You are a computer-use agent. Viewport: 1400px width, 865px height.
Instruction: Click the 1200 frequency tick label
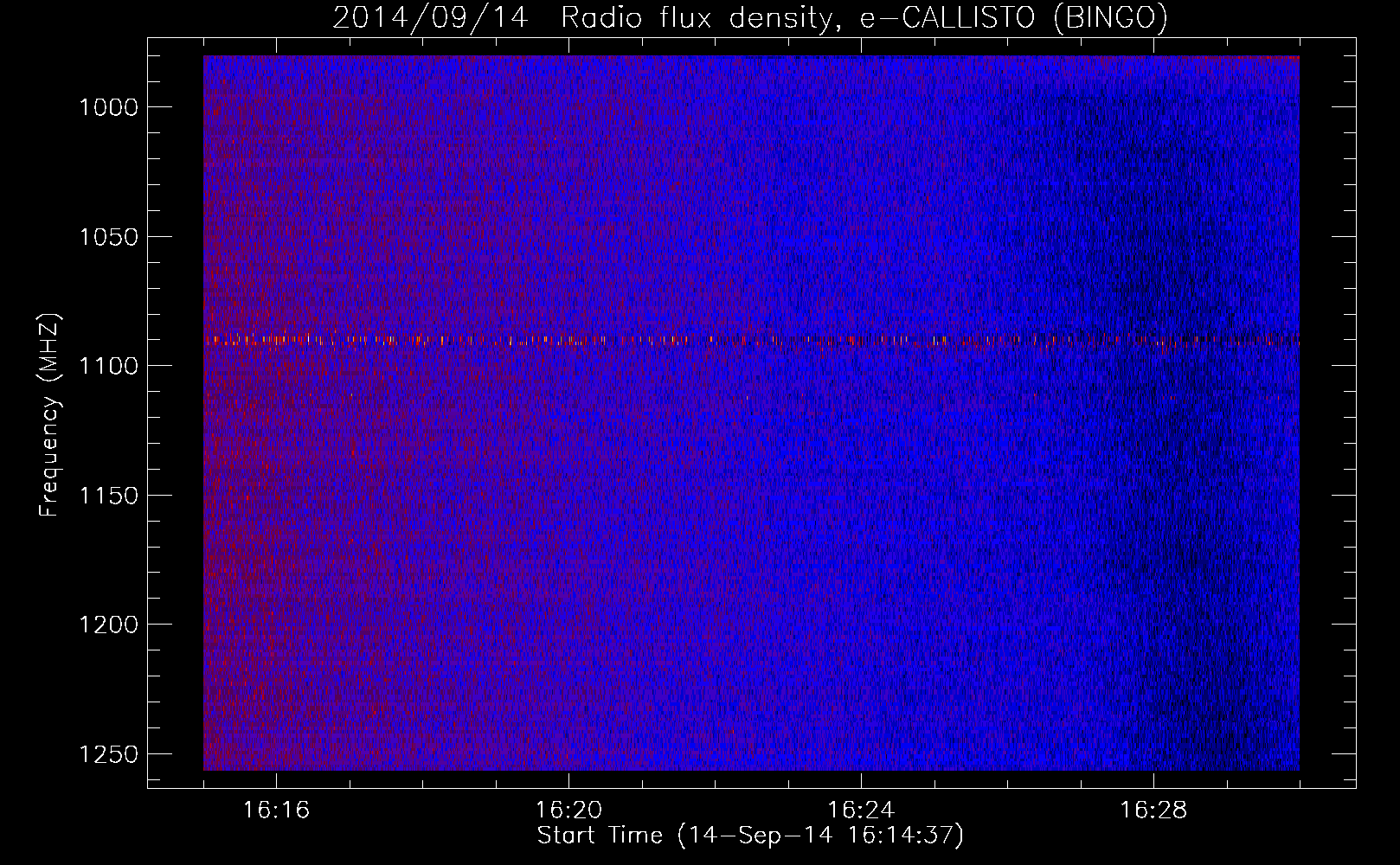coord(108,625)
